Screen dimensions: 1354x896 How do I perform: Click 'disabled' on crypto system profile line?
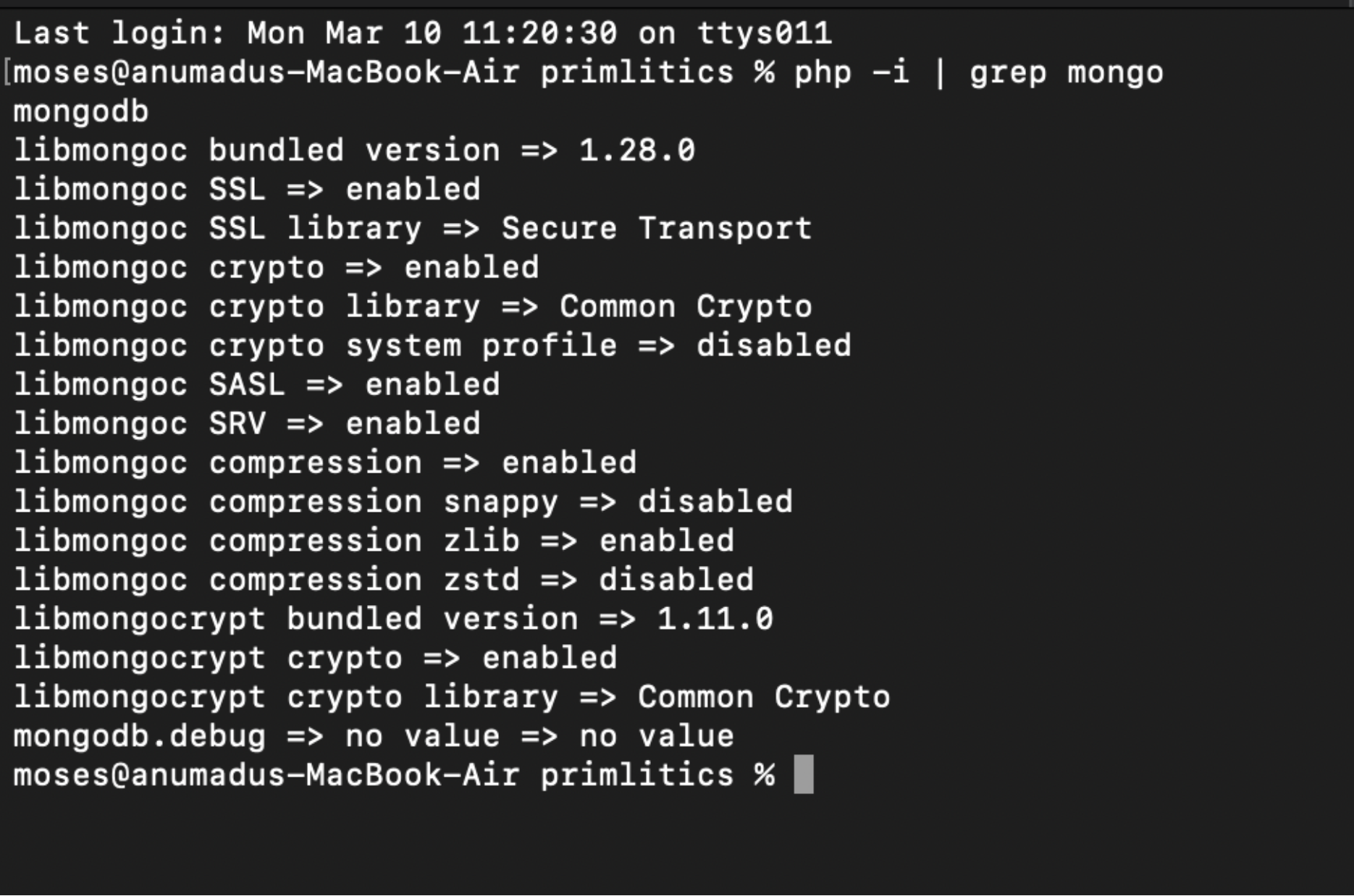point(774,346)
